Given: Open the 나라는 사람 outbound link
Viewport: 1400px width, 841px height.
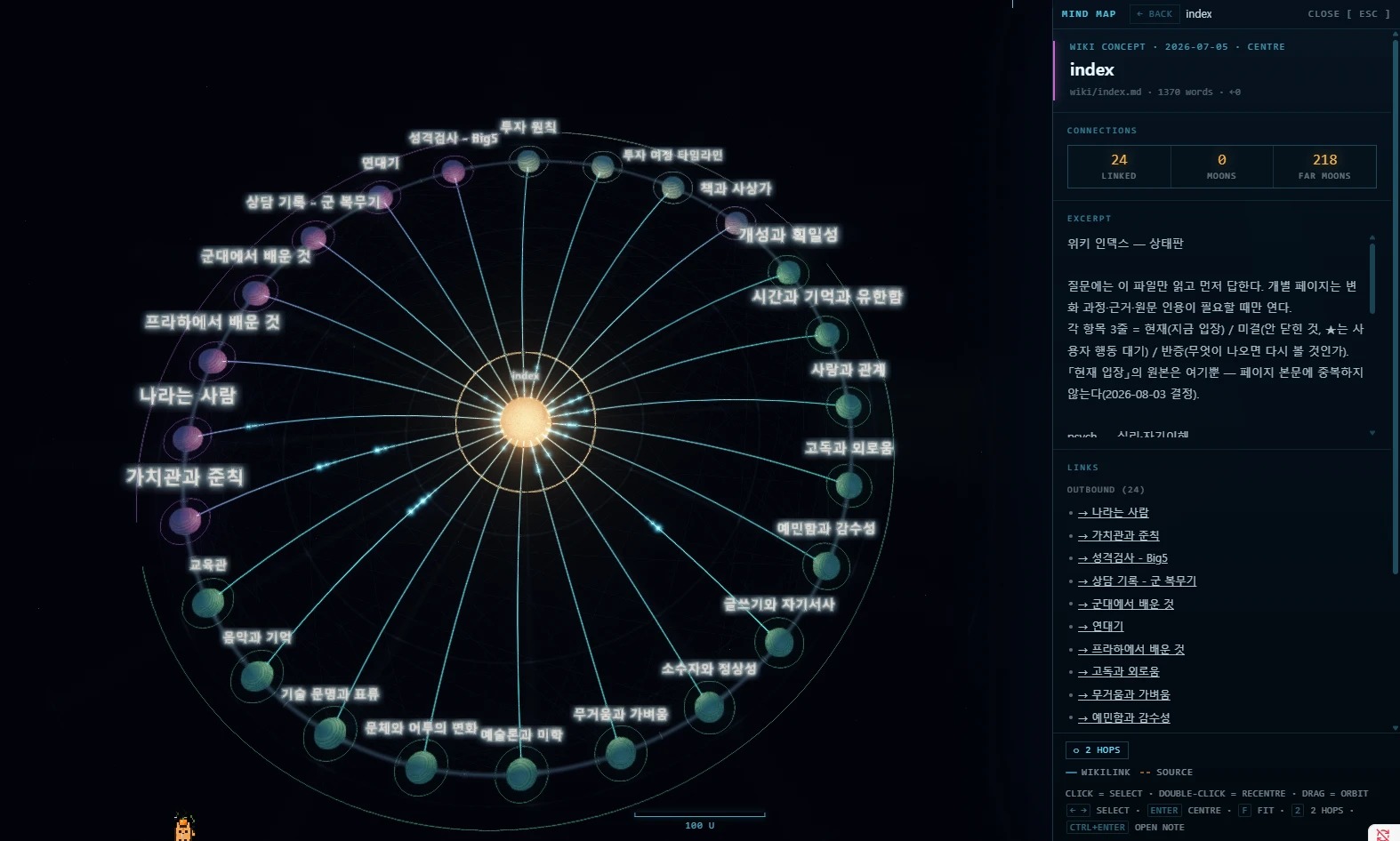Looking at the screenshot, I should point(1113,513).
